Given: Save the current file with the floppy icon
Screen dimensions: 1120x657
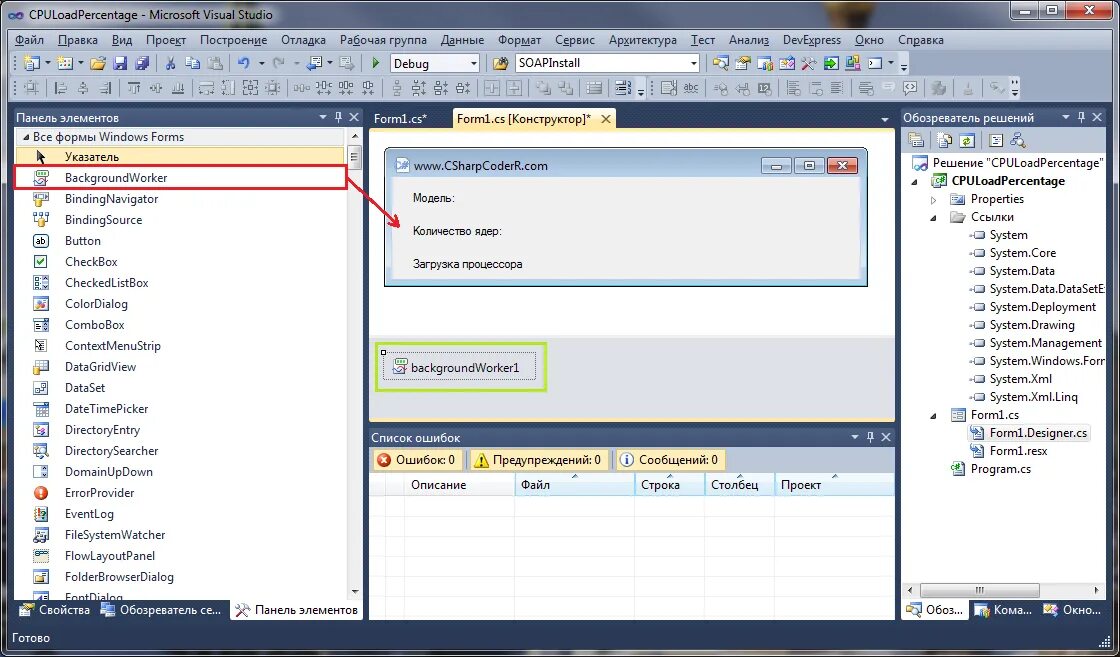Looking at the screenshot, I should (x=120, y=63).
